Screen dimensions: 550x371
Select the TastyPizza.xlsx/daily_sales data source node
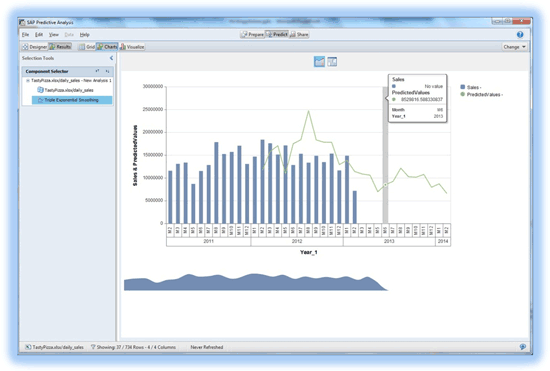pos(66,90)
